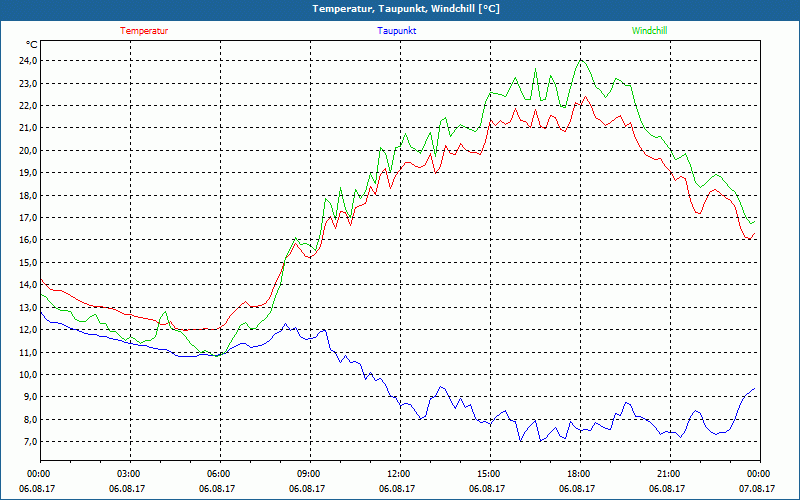Image resolution: width=800 pixels, height=500 pixels.
Task: Click the 9,0 y-axis value
Action: tap(31, 396)
